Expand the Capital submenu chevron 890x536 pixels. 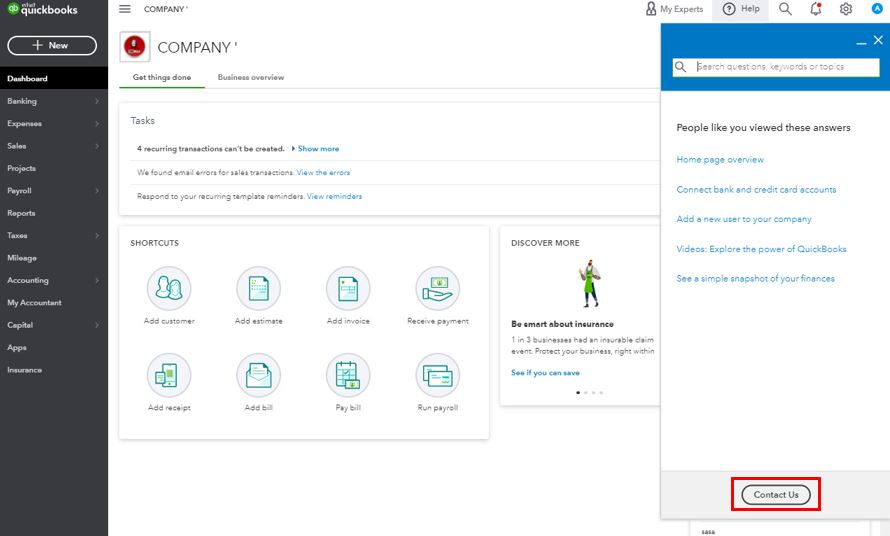tap(97, 325)
